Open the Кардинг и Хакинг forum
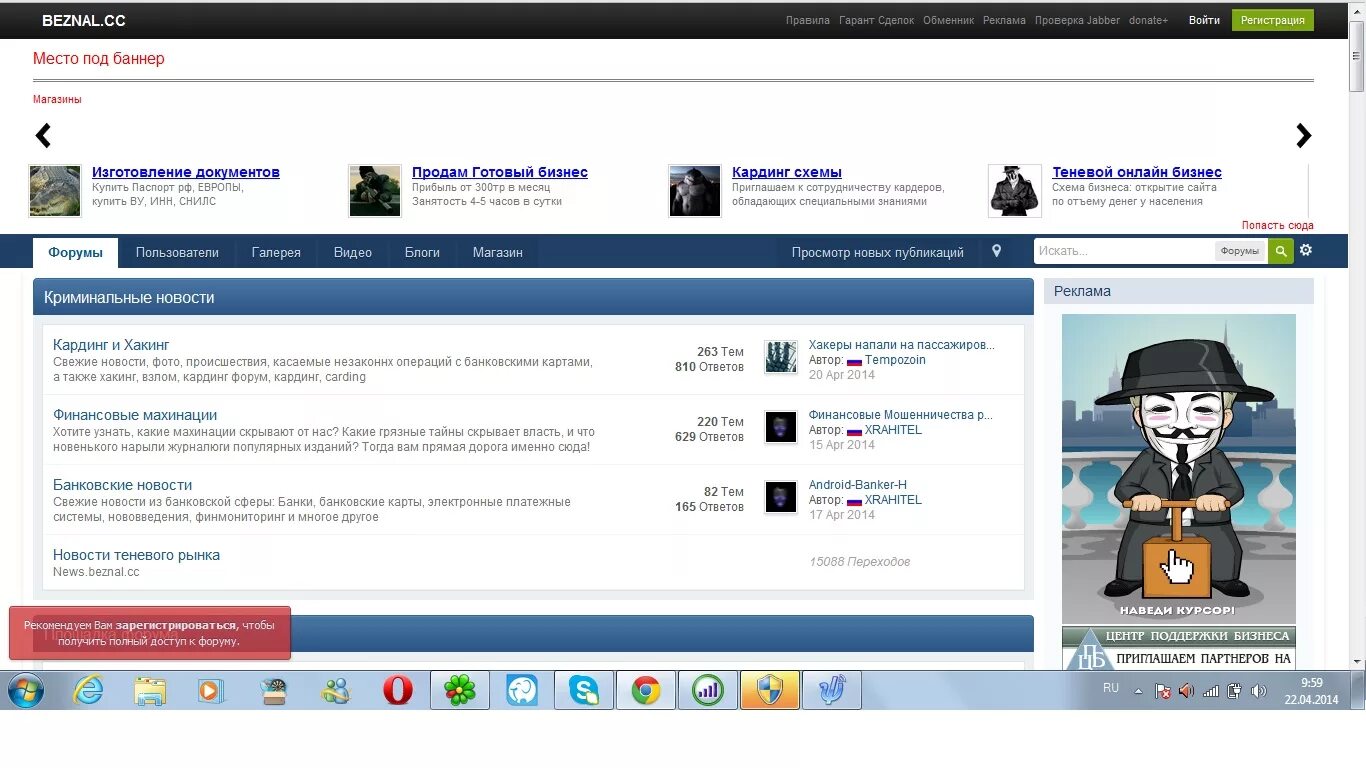This screenshot has height=768, width=1366. click(x=111, y=345)
